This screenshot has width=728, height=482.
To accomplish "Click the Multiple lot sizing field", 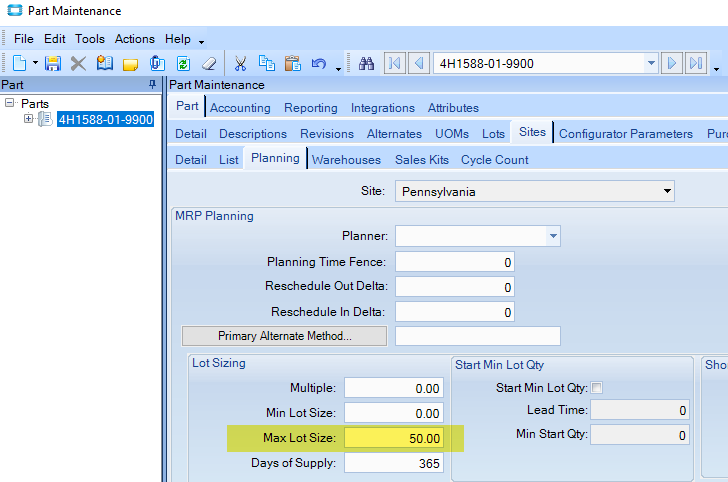I will [394, 388].
